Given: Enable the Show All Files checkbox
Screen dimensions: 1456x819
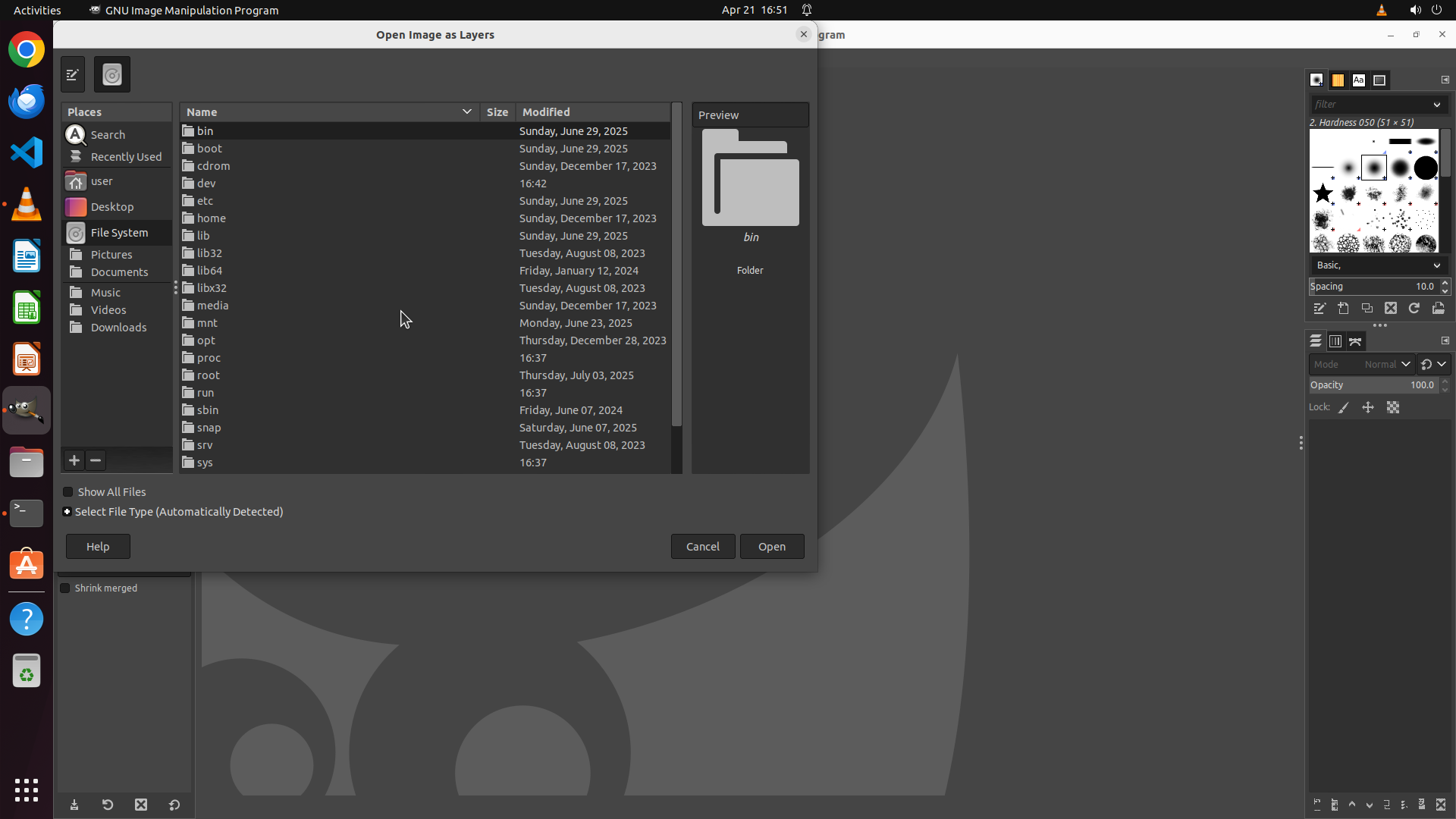Looking at the screenshot, I should click(68, 492).
